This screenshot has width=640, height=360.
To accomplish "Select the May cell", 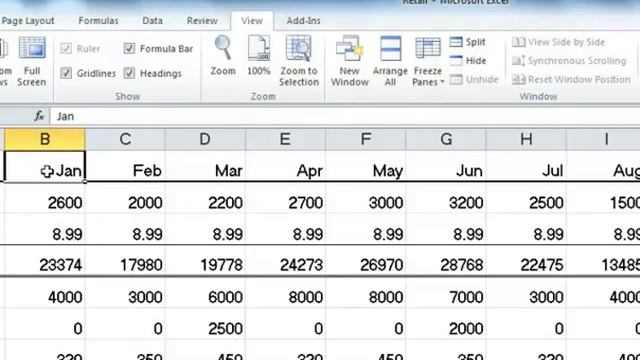I will pyautogui.click(x=366, y=166).
